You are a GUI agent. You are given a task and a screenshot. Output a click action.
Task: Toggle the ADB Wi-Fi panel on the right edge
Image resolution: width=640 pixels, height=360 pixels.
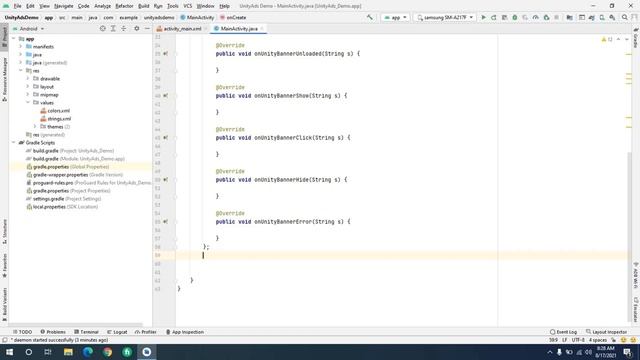pos(636,275)
